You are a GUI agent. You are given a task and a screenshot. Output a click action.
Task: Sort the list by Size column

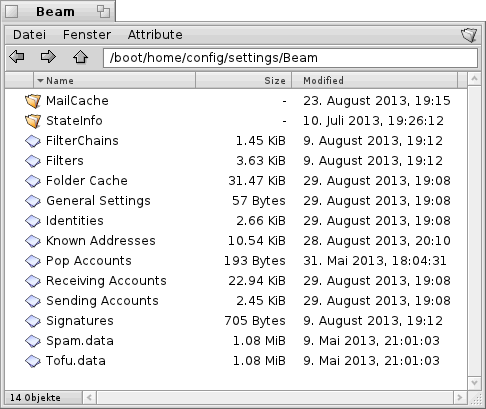pos(244,81)
